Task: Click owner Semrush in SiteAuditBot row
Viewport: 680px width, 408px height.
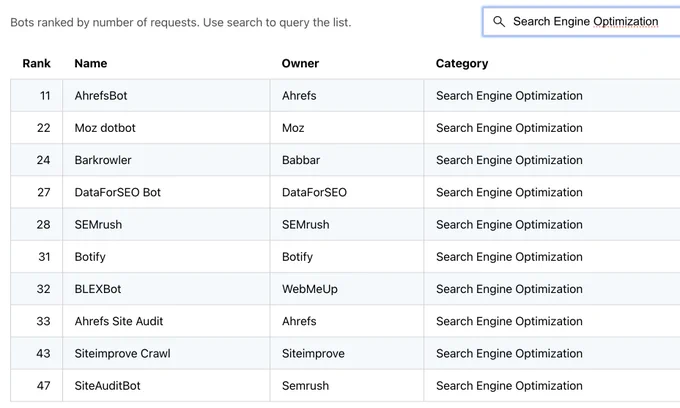Action: pyautogui.click(x=347, y=385)
